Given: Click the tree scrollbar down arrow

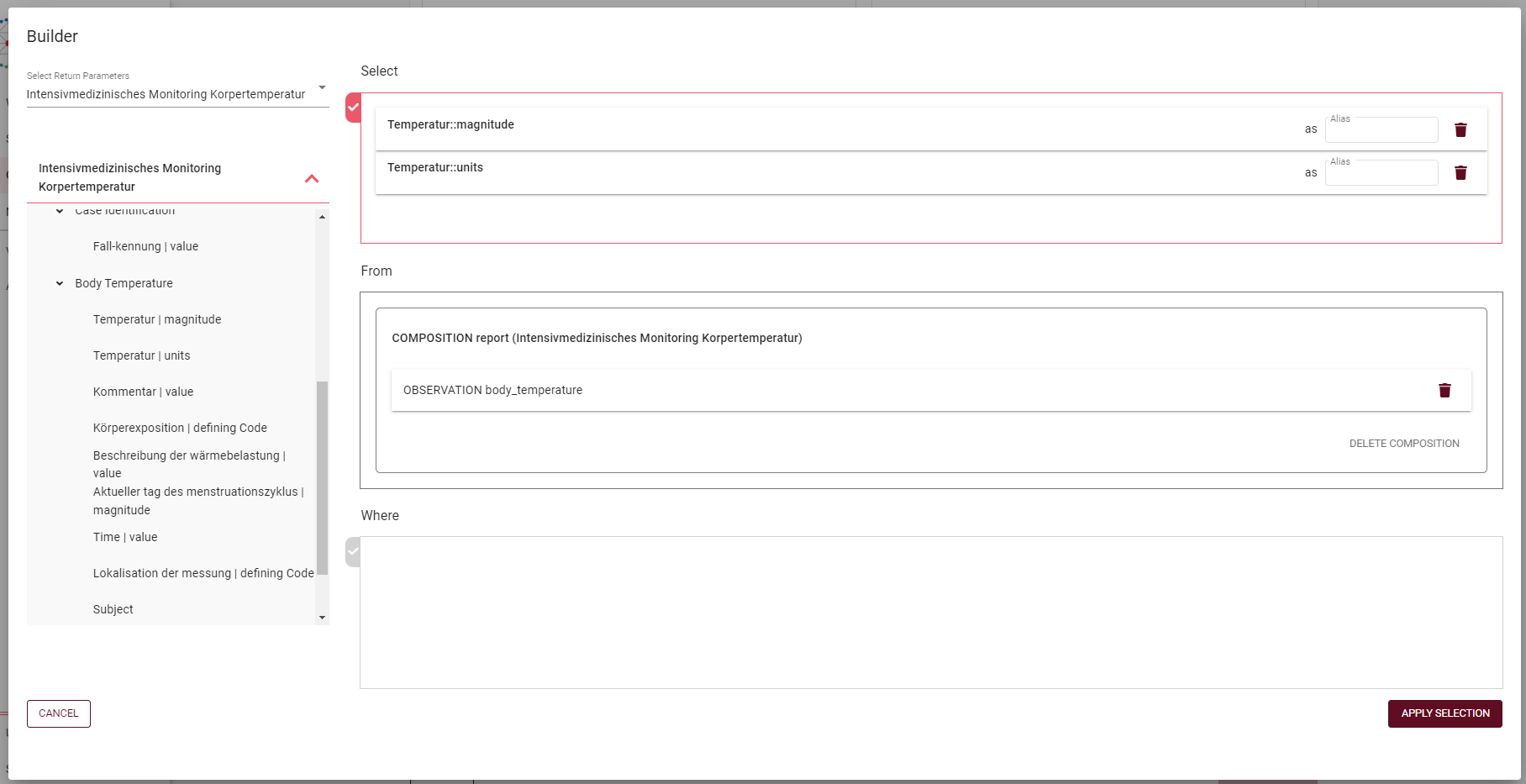Looking at the screenshot, I should tap(322, 618).
